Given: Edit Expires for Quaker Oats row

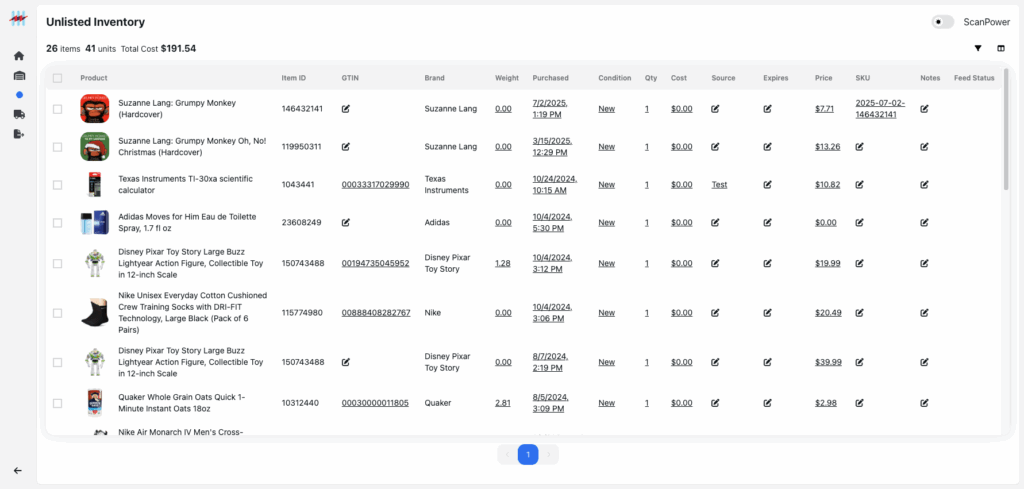Looking at the screenshot, I should pyautogui.click(x=767, y=403).
